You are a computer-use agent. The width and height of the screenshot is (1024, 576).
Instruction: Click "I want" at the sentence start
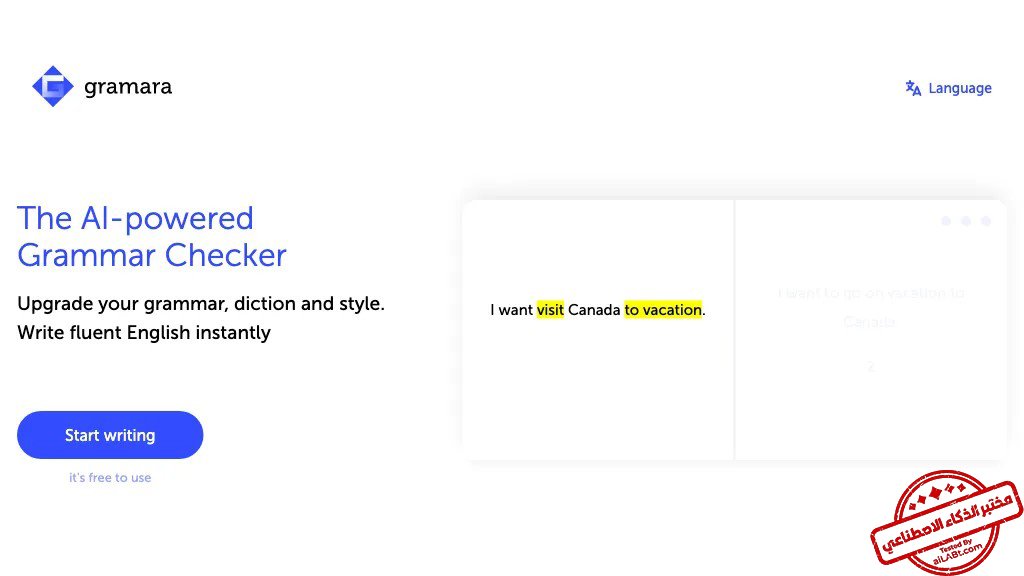coord(511,310)
